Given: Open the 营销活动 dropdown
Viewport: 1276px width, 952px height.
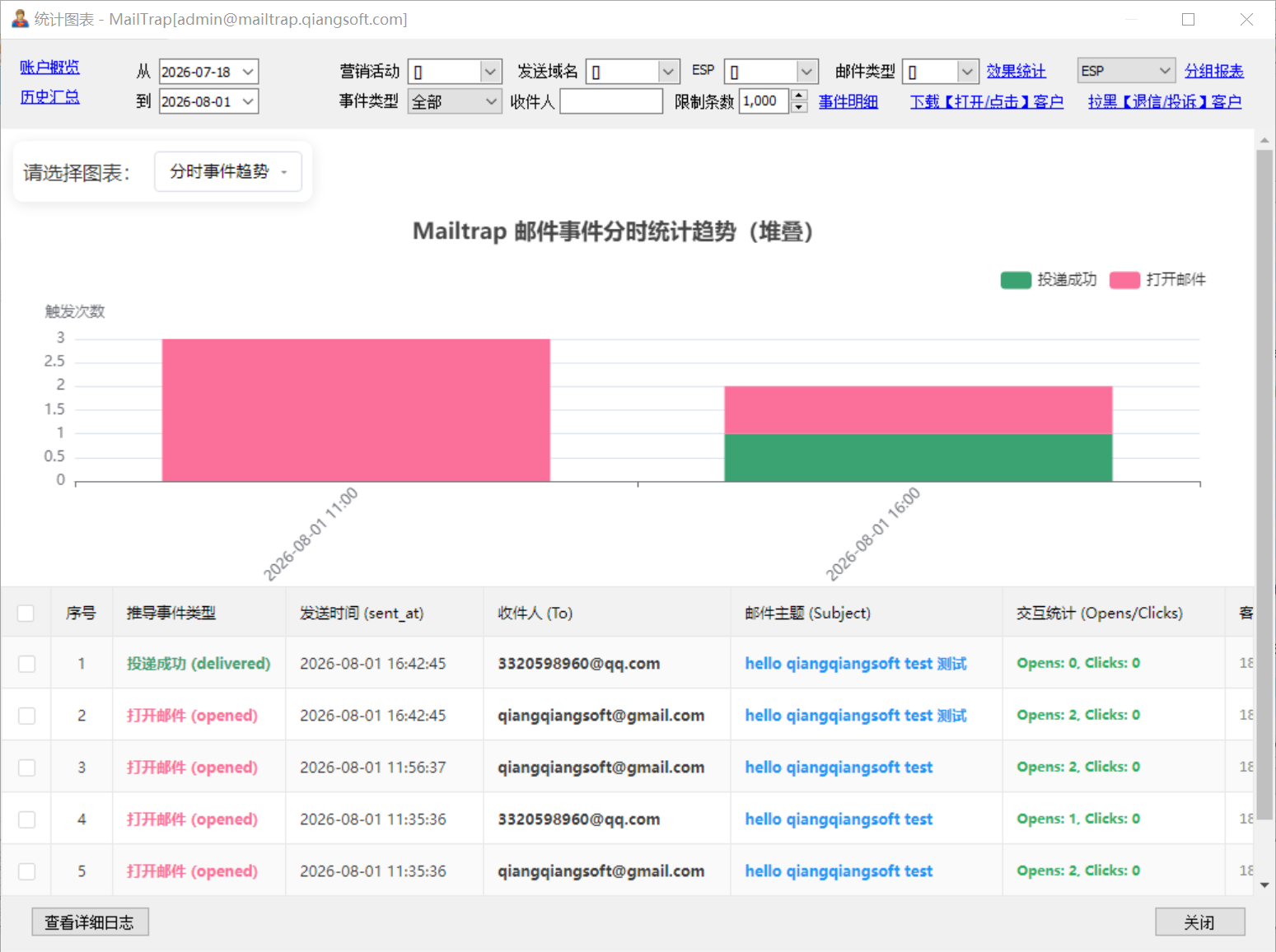Looking at the screenshot, I should pos(455,72).
